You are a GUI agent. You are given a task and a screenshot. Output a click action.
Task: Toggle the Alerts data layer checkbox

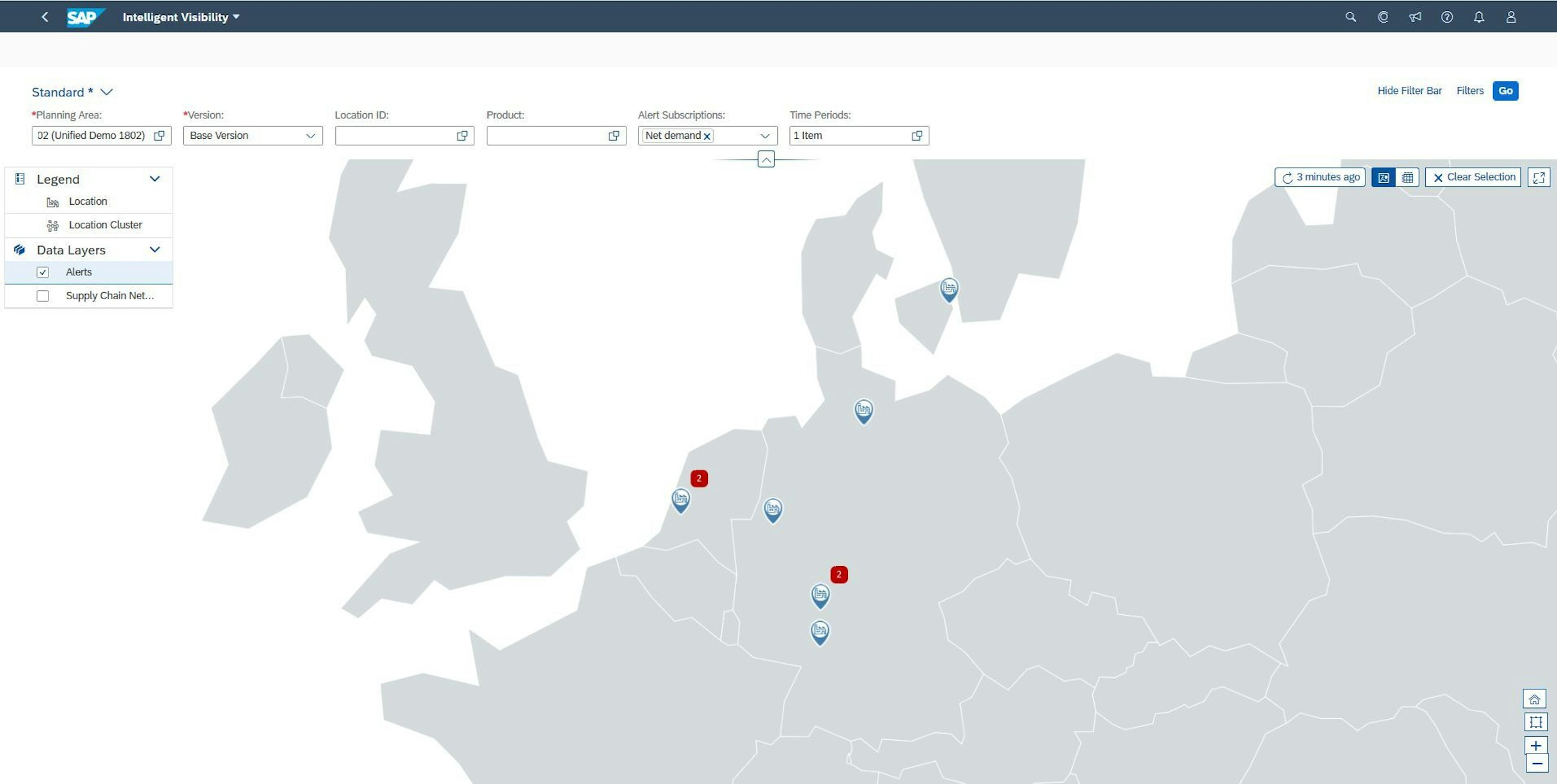pyautogui.click(x=42, y=272)
